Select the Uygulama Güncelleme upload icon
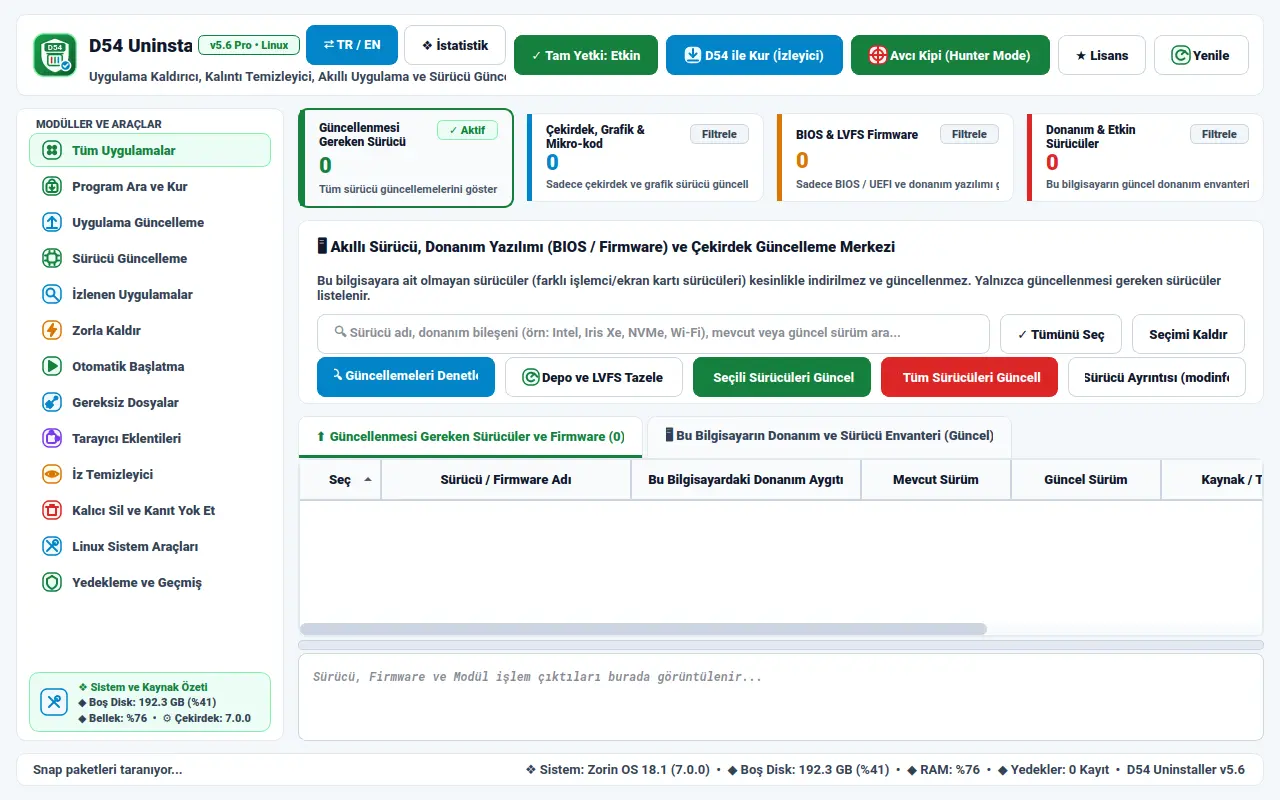This screenshot has height=800, width=1280. (52, 223)
